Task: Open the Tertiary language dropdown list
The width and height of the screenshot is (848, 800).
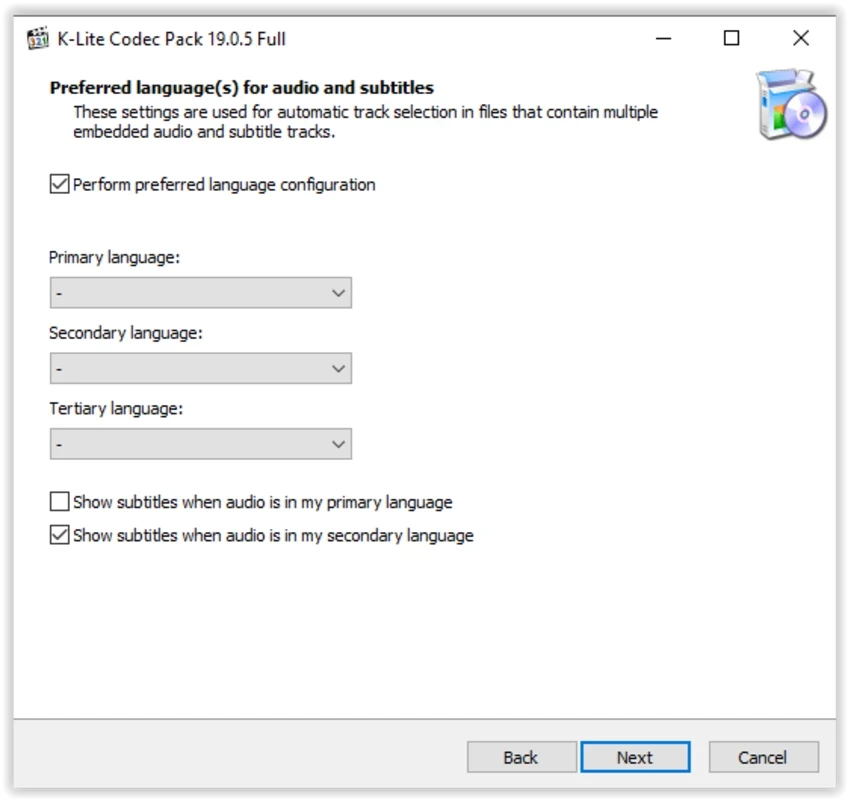Action: (x=200, y=444)
